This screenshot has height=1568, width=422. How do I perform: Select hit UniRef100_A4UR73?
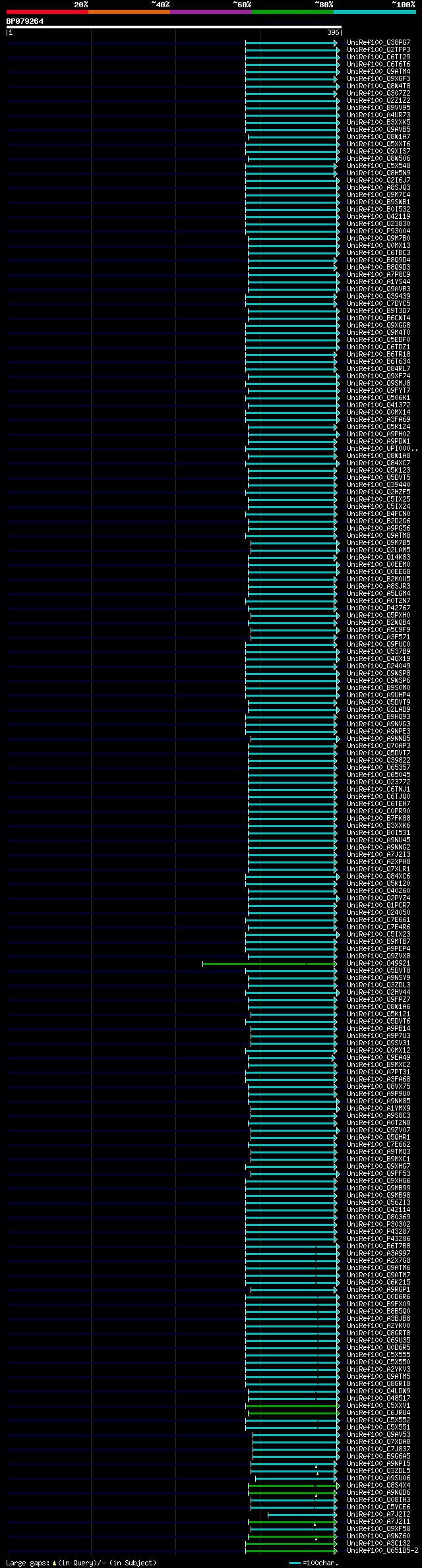coord(378,115)
